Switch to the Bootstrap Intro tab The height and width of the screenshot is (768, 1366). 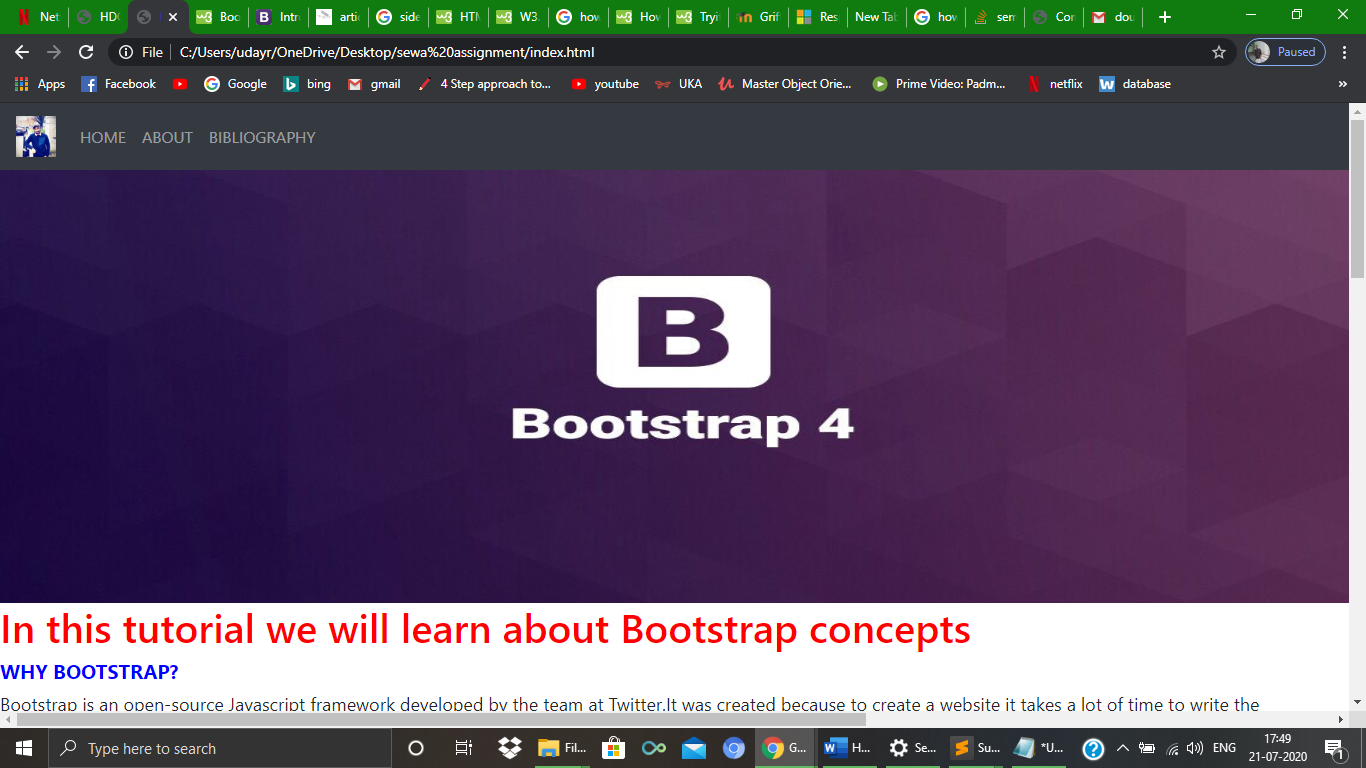[278, 17]
